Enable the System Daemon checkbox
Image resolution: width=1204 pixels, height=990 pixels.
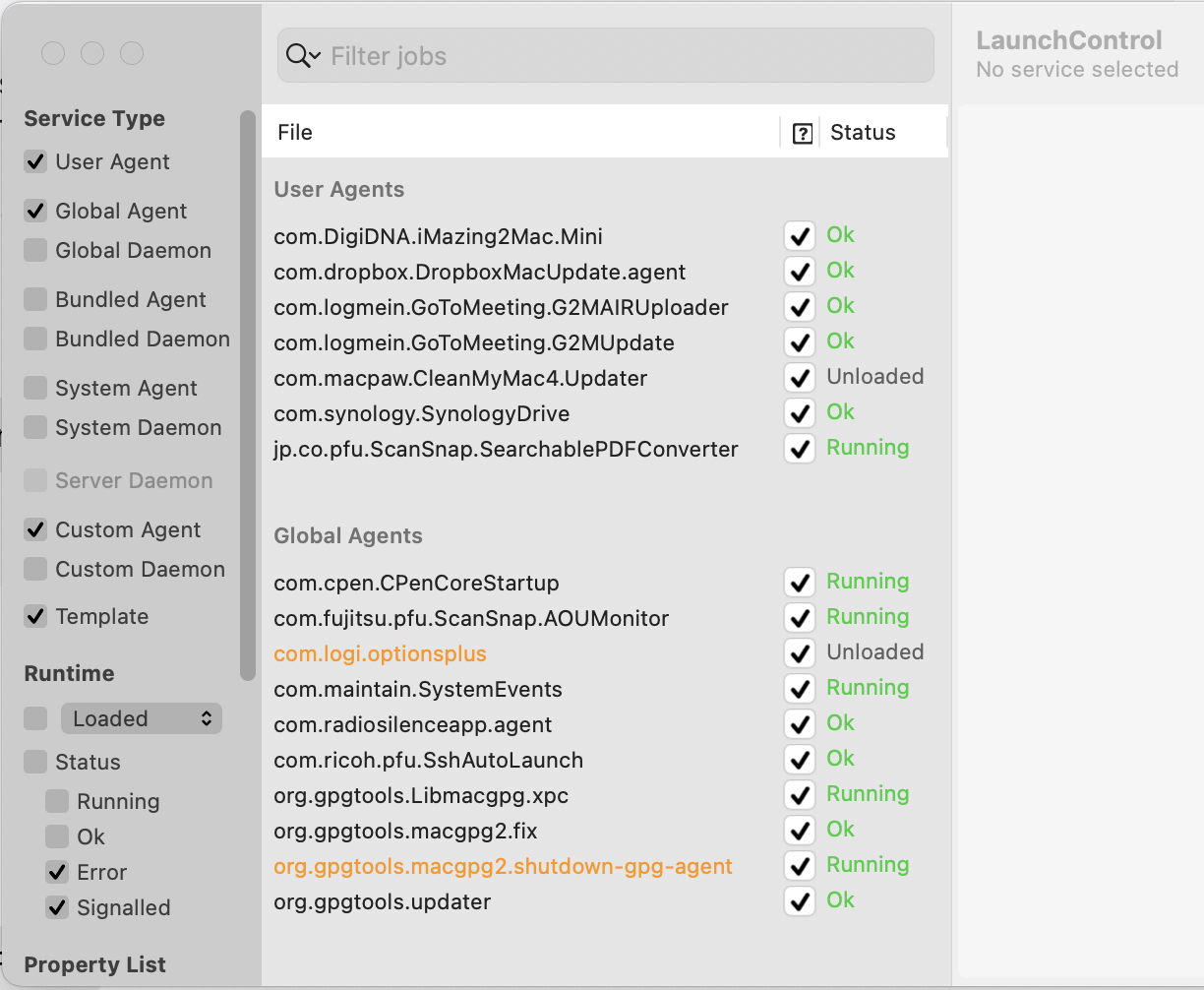pos(35,427)
